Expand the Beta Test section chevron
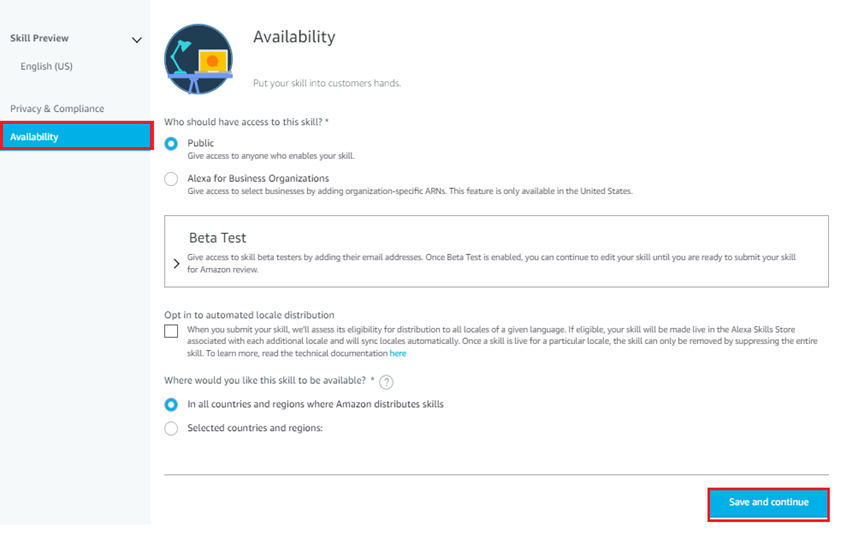853x537 pixels. [177, 263]
